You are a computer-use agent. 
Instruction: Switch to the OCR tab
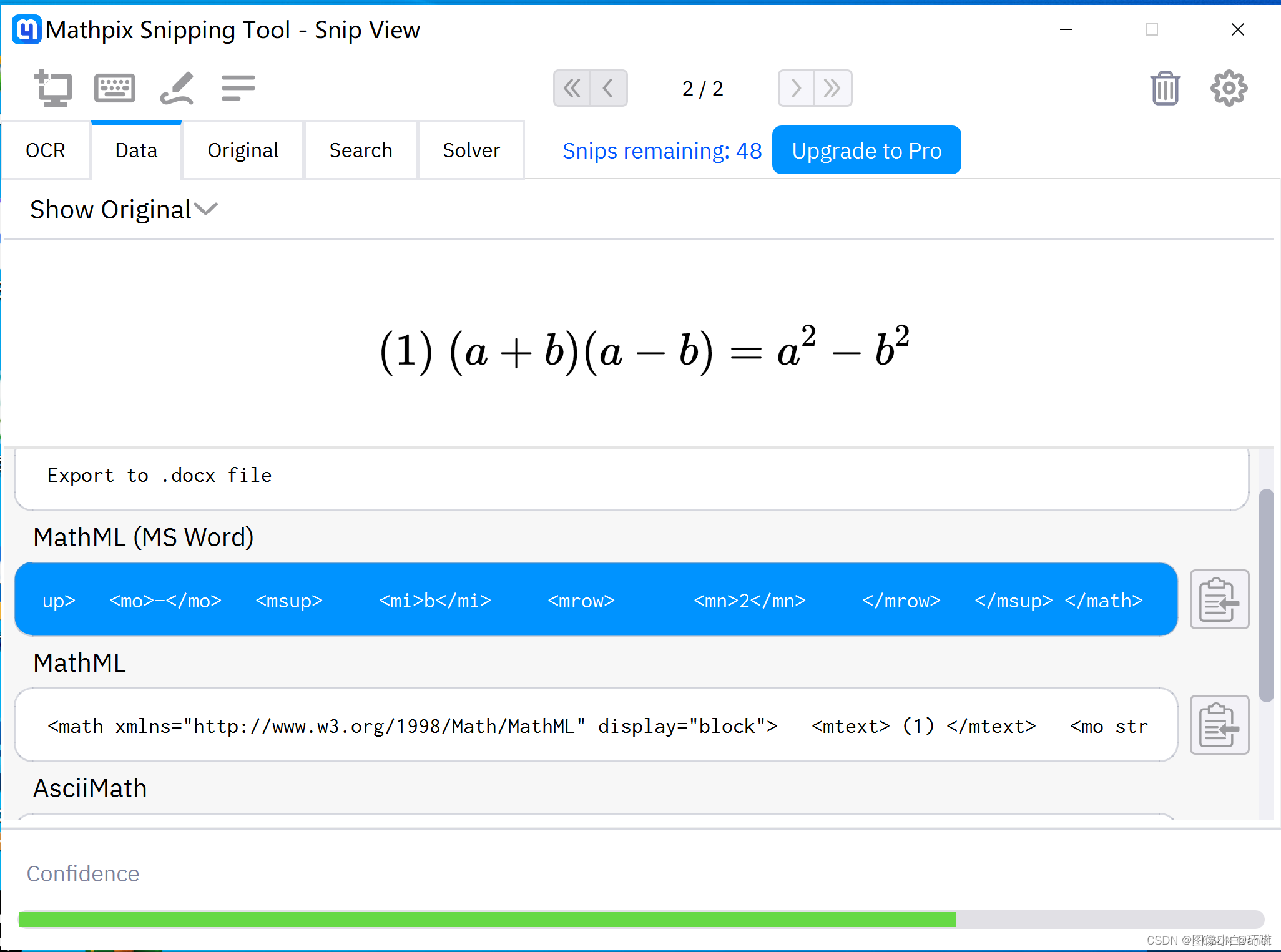(46, 150)
